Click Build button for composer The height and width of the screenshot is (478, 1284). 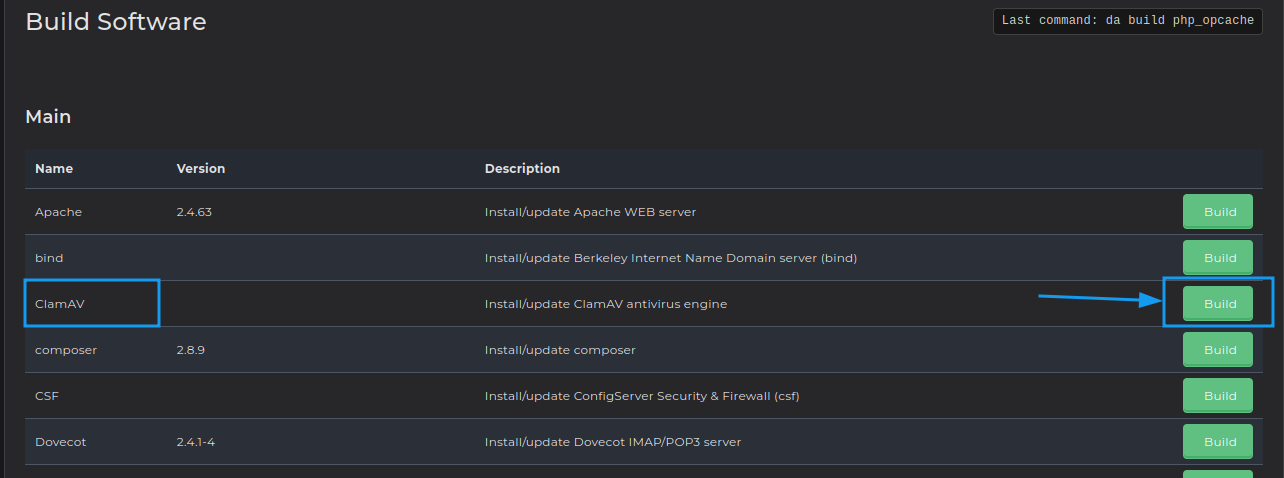pyautogui.click(x=1218, y=350)
